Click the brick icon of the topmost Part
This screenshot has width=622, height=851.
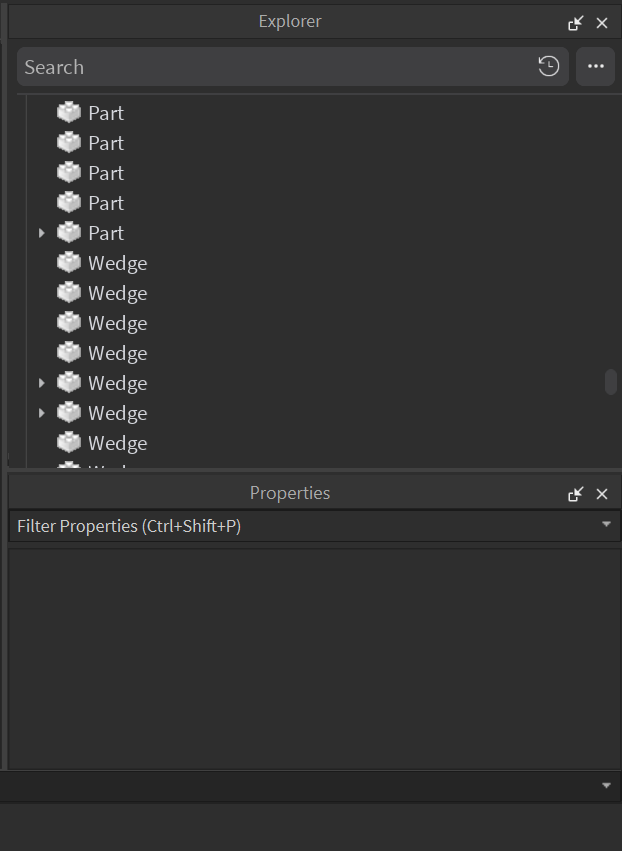coord(69,113)
